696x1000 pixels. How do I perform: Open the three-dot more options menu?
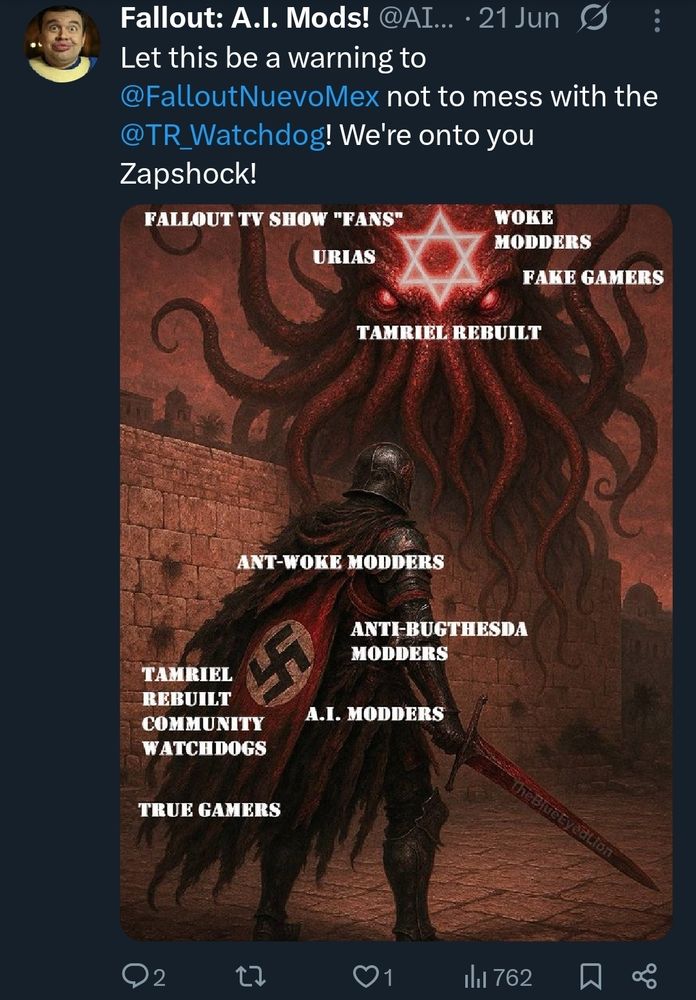click(x=658, y=20)
